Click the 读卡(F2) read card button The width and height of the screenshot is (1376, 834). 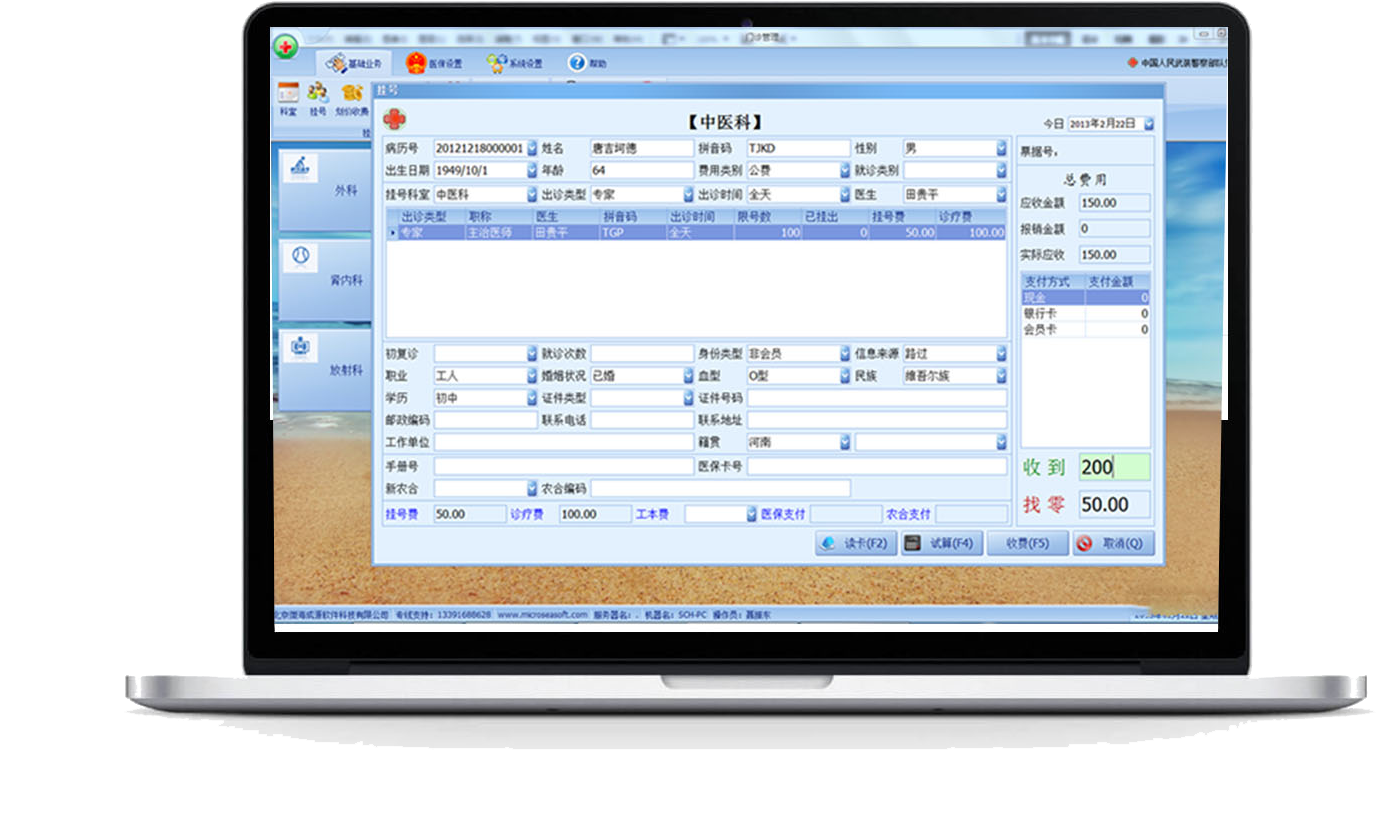(x=855, y=543)
